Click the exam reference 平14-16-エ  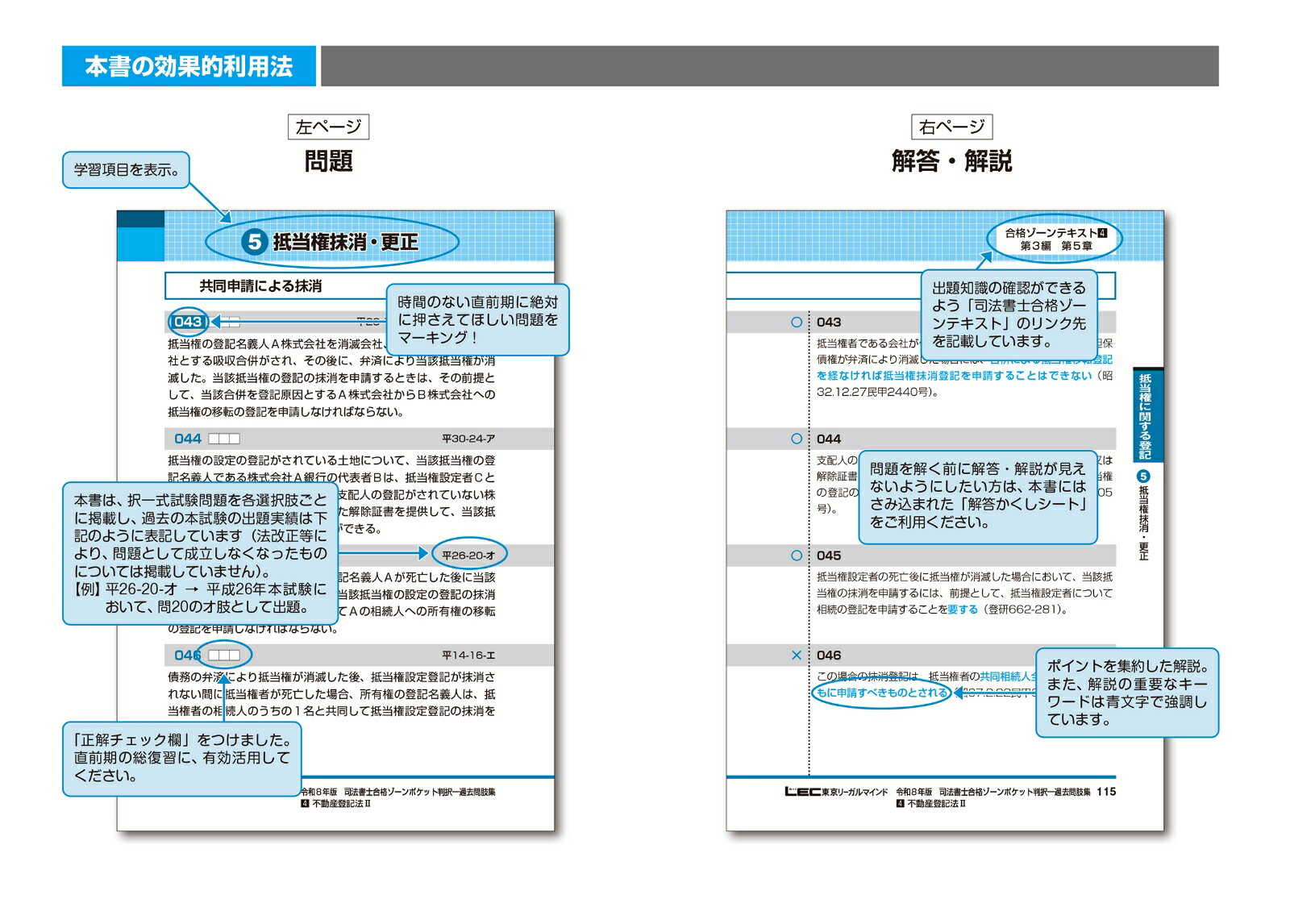468,656
